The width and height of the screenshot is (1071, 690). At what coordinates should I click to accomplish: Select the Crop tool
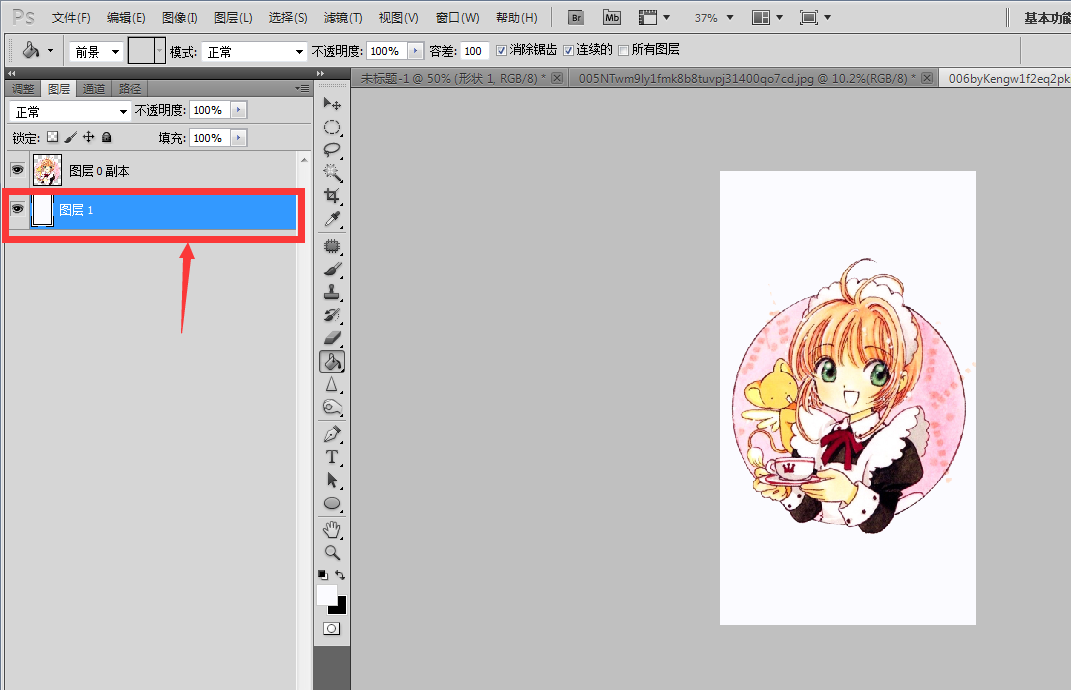[332, 197]
